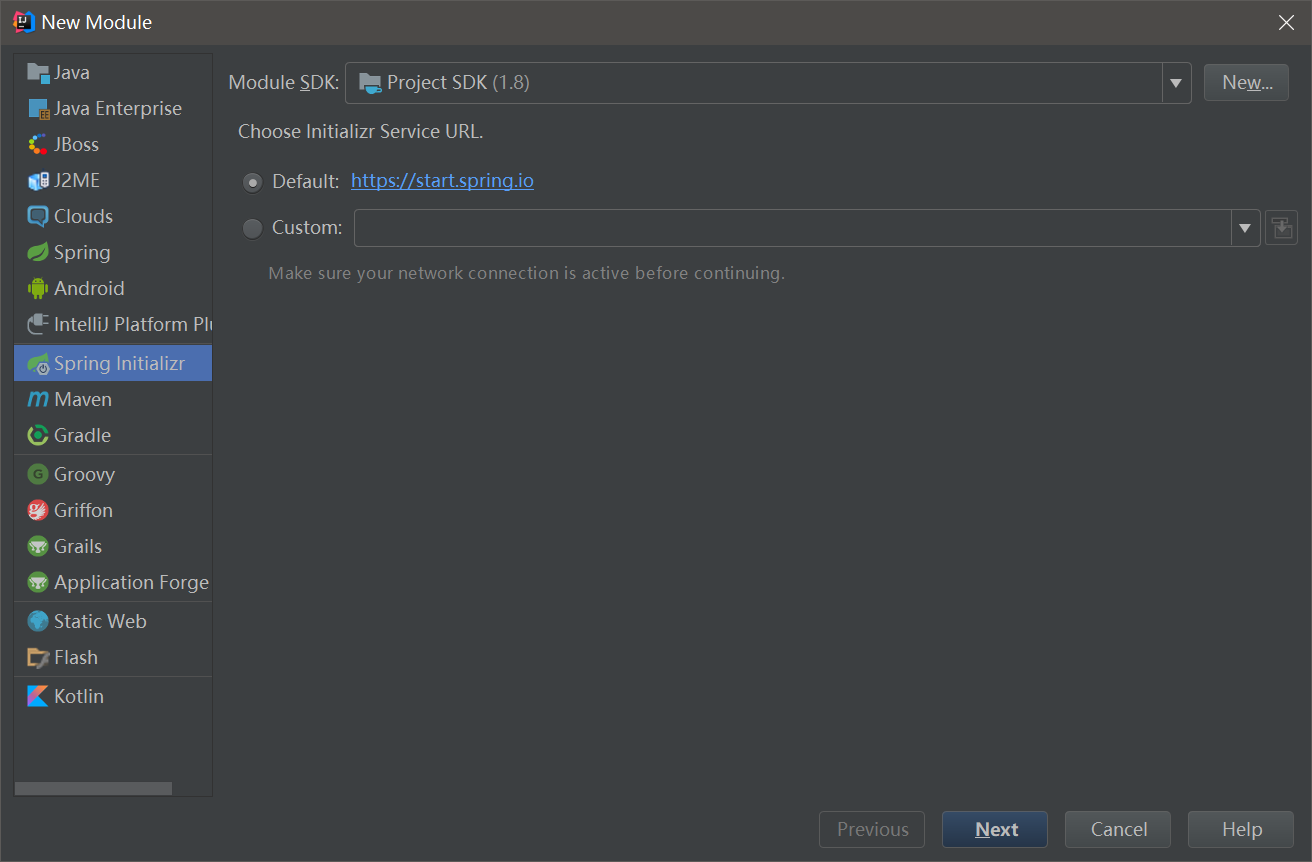Screen dimensions: 1312x862
Task: Select the Java folder icon
Action: pyautogui.click(x=38, y=73)
